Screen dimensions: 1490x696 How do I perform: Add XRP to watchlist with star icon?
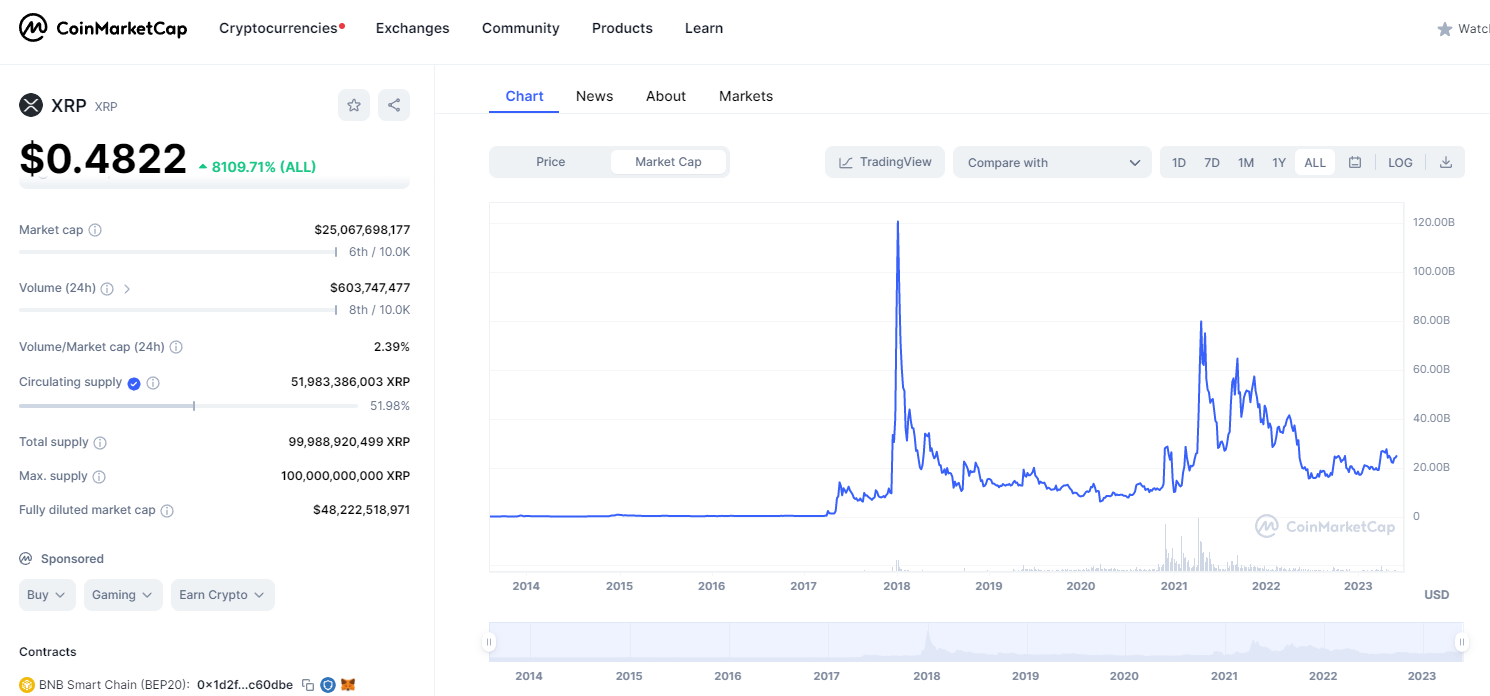coord(354,105)
